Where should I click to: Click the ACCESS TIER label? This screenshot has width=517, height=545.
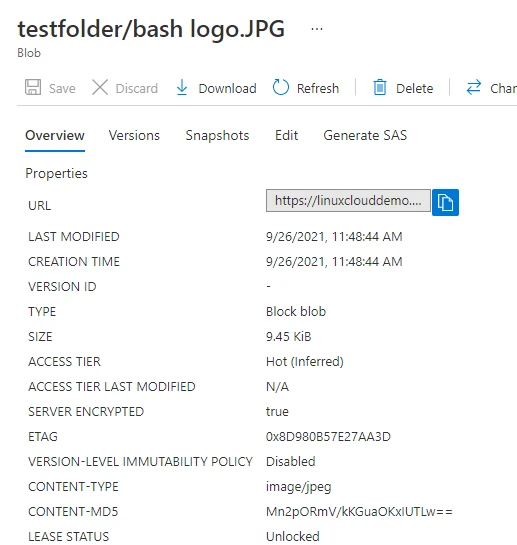click(x=64, y=361)
